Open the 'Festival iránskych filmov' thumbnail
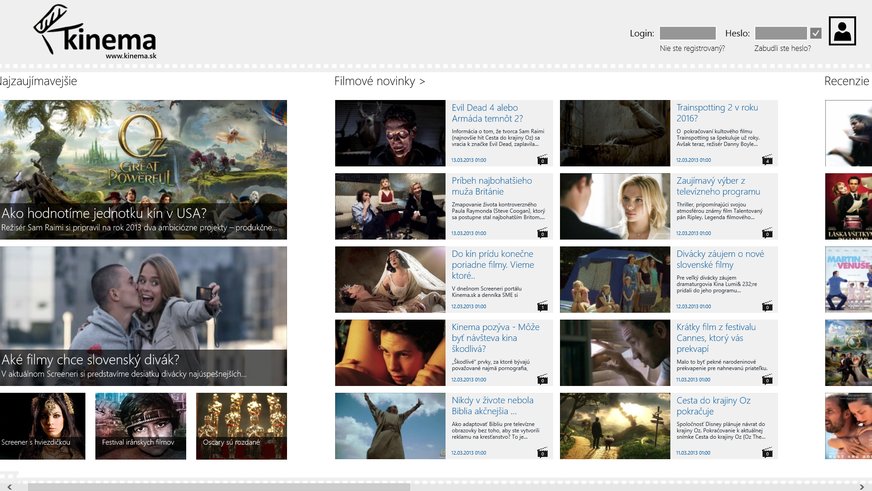 141,426
